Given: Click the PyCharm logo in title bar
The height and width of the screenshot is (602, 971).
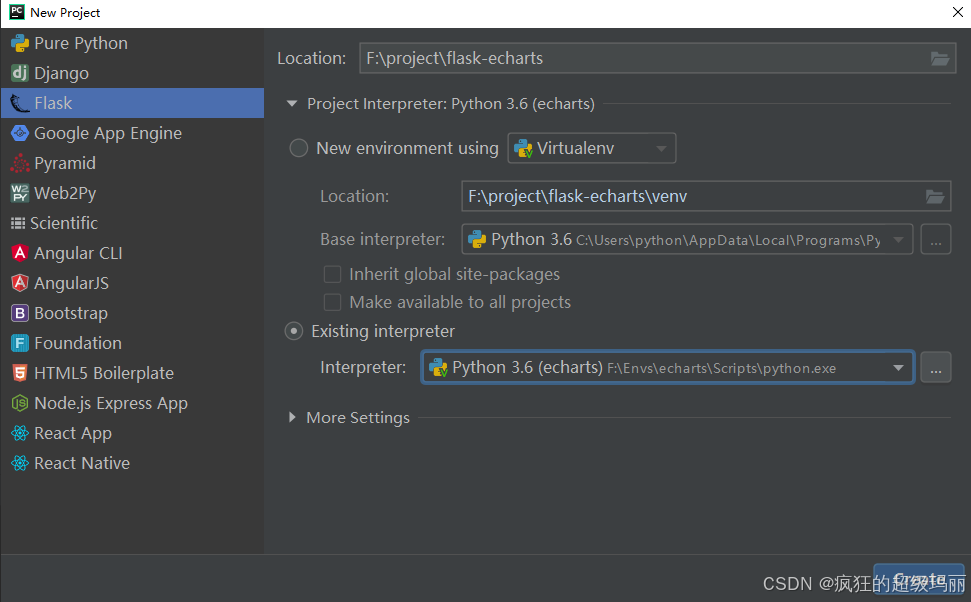Looking at the screenshot, I should pyautogui.click(x=17, y=12).
